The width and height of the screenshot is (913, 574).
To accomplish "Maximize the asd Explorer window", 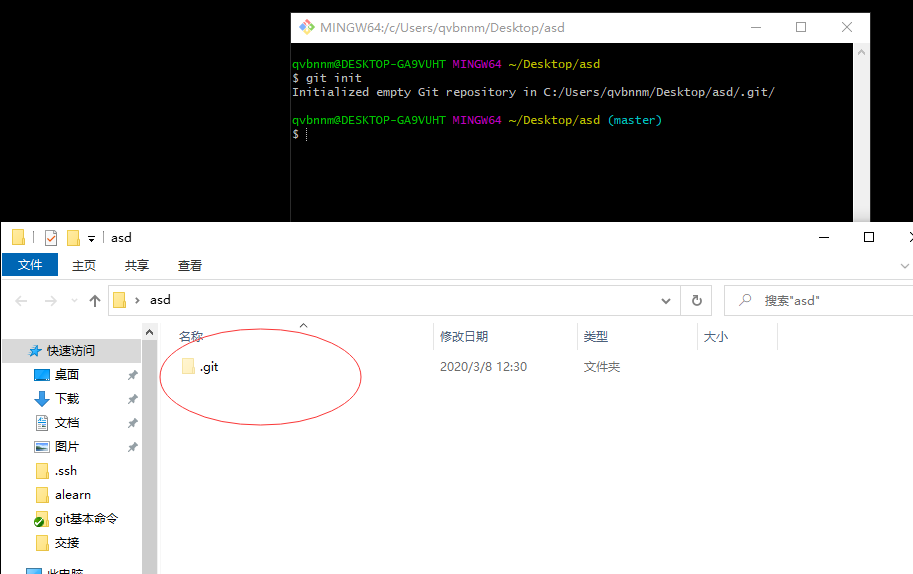I will coord(869,238).
